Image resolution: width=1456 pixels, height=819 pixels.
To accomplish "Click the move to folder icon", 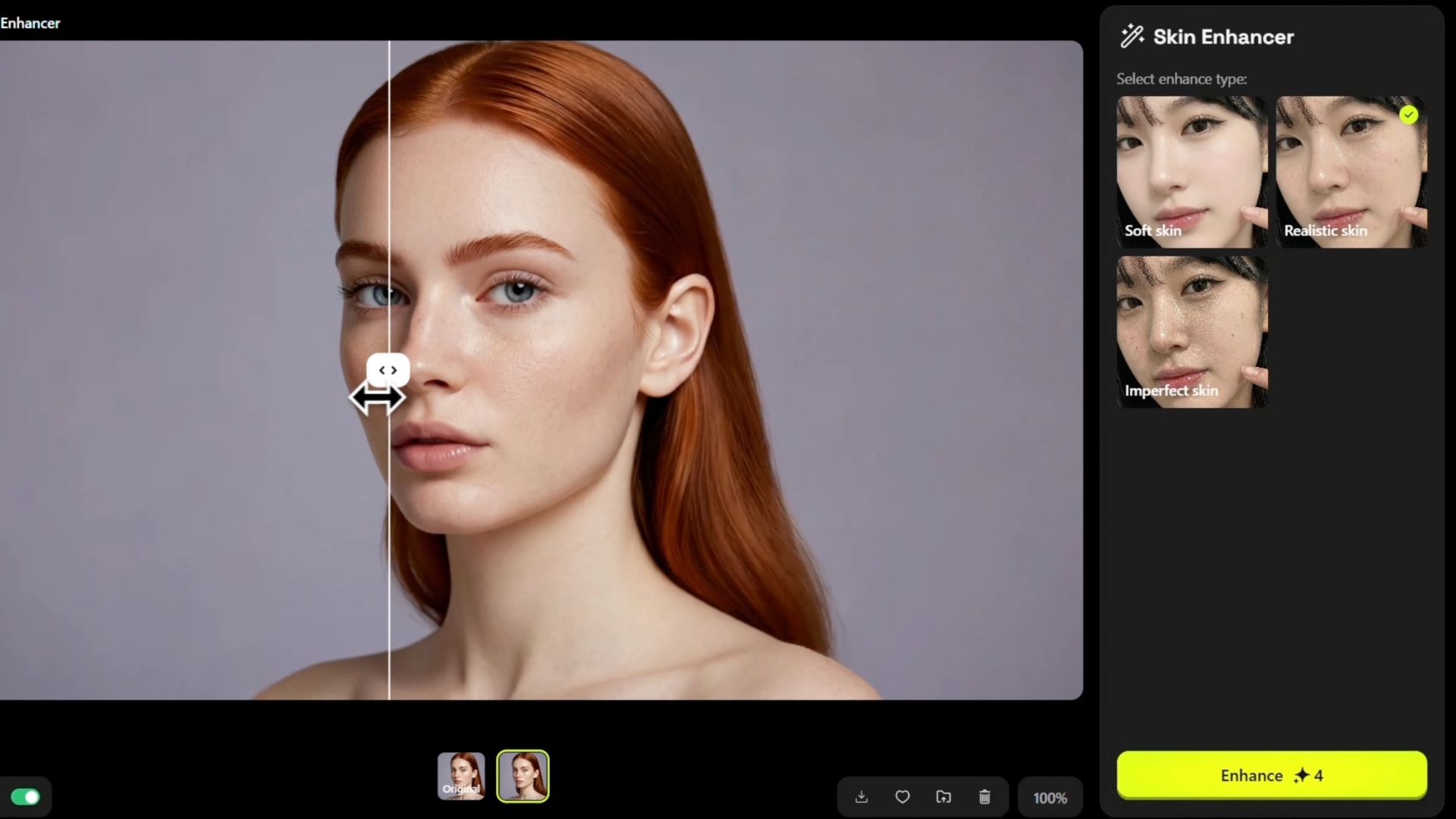I will coord(943,797).
